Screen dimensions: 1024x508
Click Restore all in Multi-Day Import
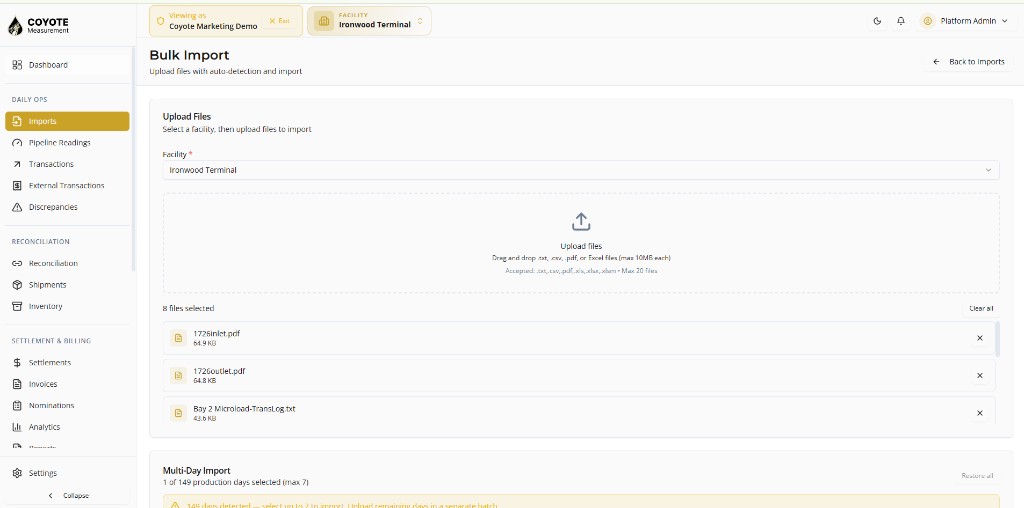pyautogui.click(x=977, y=475)
